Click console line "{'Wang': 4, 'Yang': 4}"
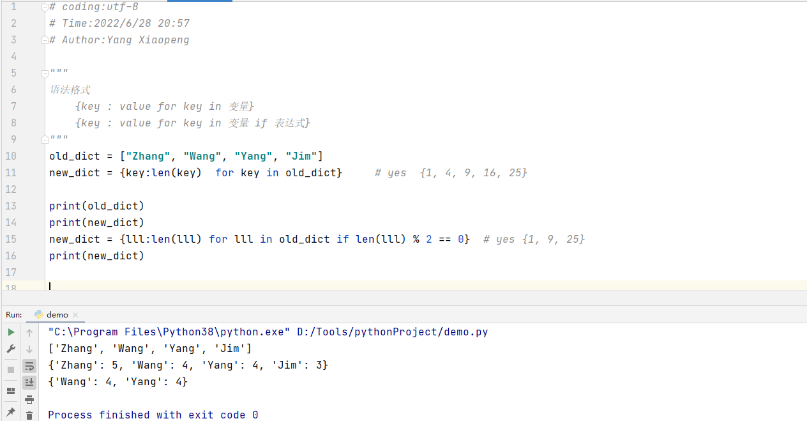Screen dimensions: 807x422 tap(118, 381)
